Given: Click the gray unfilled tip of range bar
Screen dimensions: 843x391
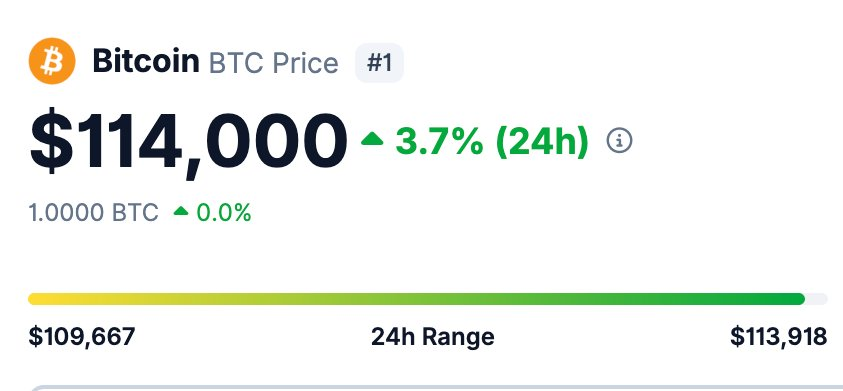Looking at the screenshot, I should coord(817,299).
